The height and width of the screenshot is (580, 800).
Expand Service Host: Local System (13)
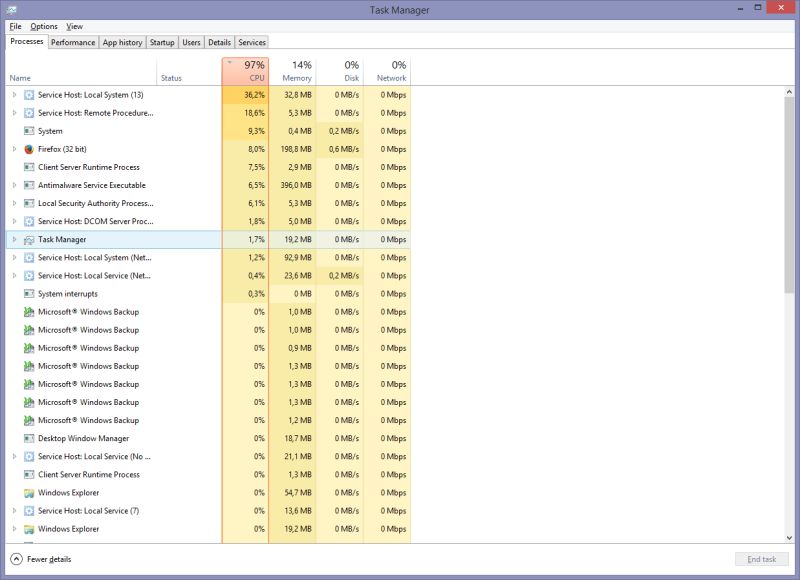click(x=13, y=94)
